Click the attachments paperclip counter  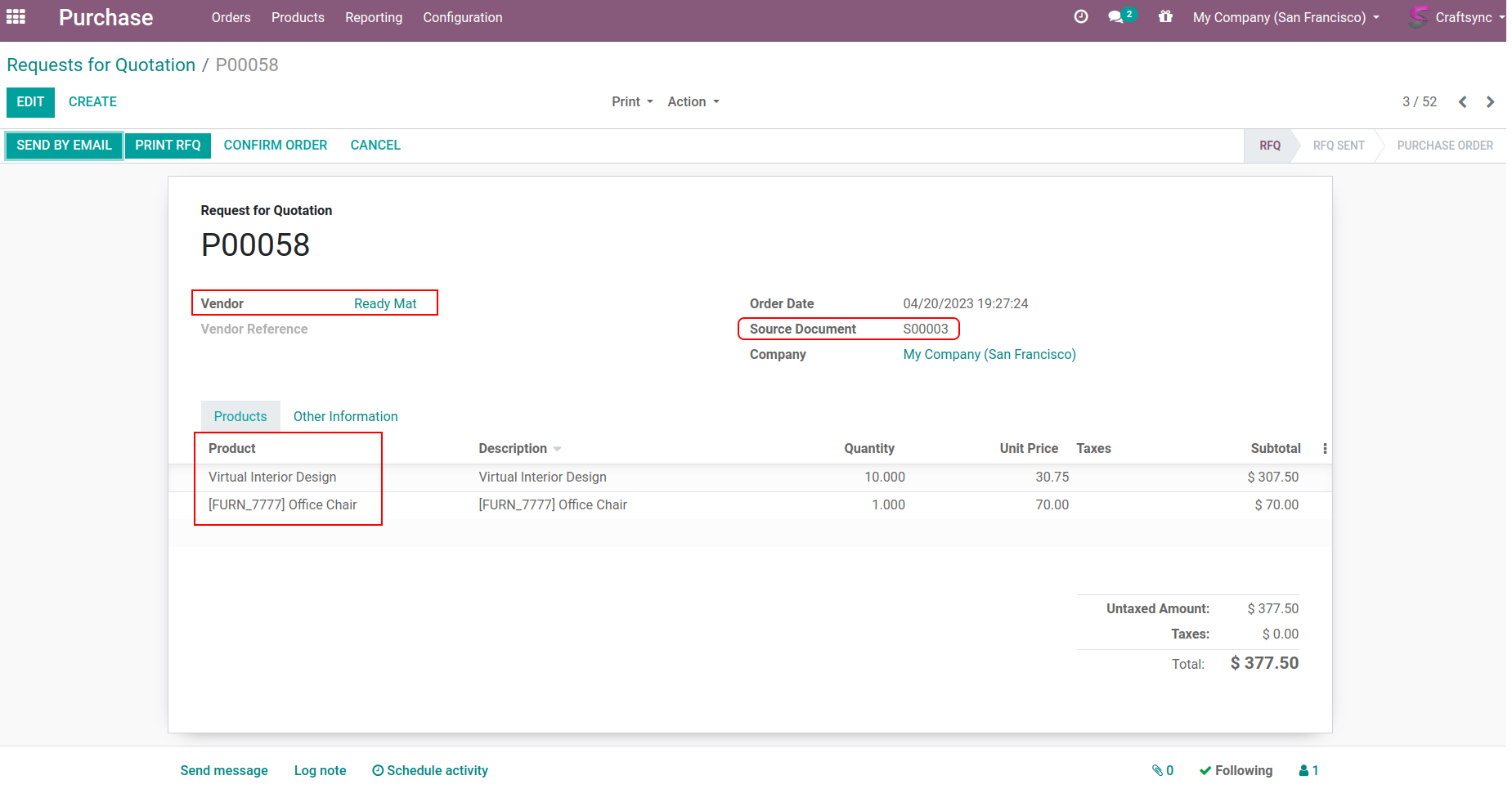coord(1162,770)
